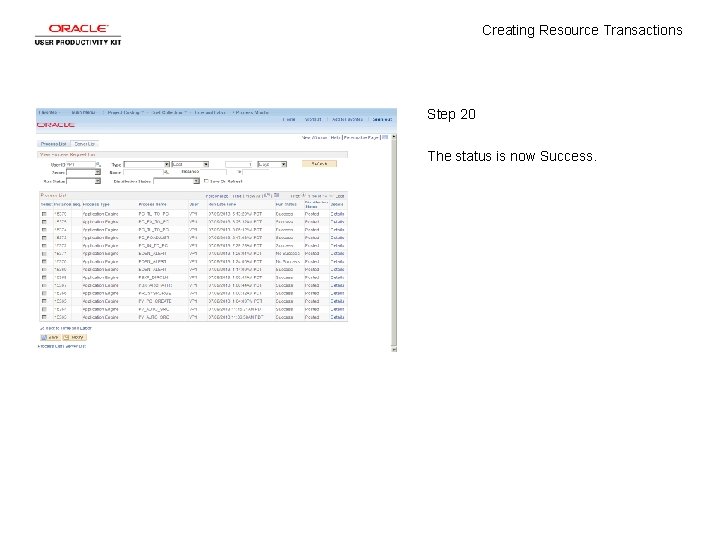Switch to the Process List tab
Viewport: 720px width, 540px height.
pyautogui.click(x=53, y=144)
